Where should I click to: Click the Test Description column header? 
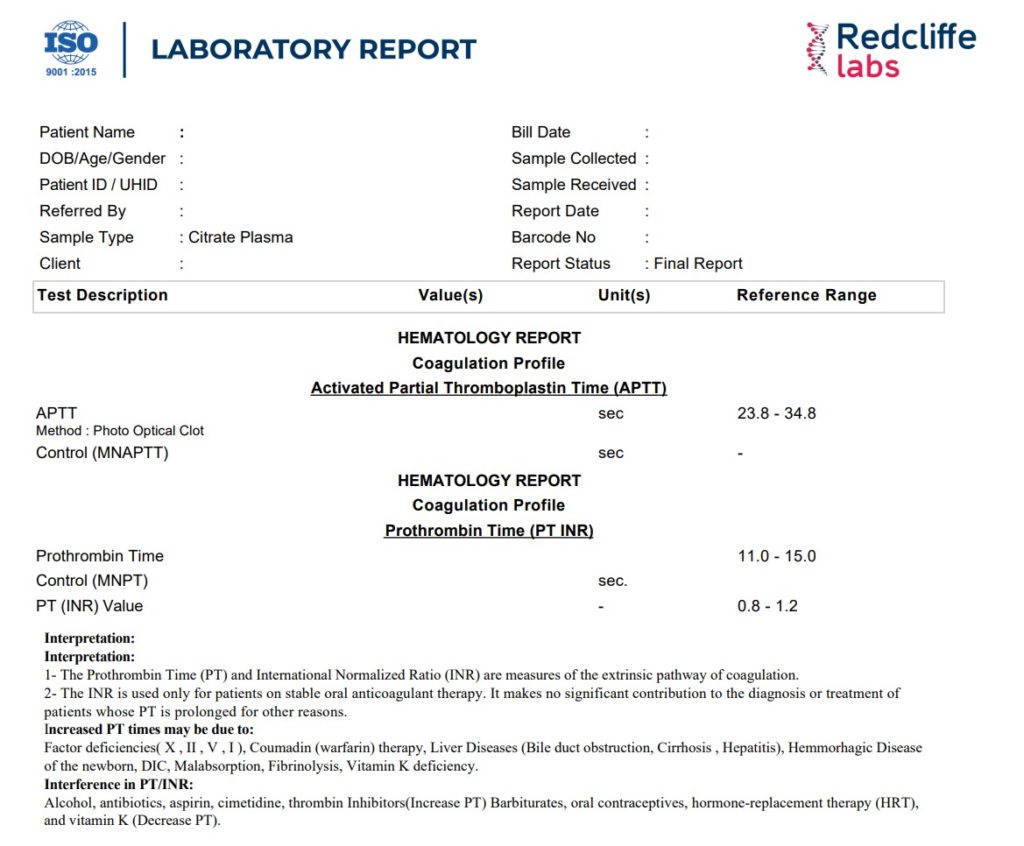click(103, 295)
